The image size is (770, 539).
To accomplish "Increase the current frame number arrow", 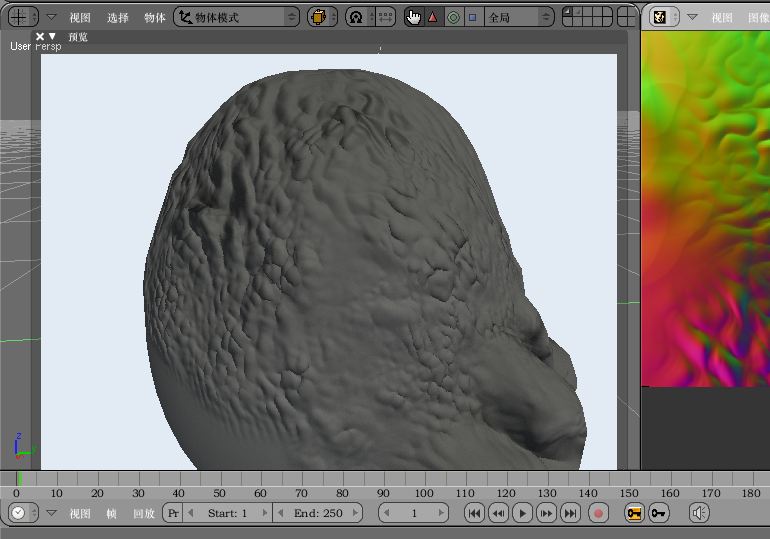I will coord(441,513).
